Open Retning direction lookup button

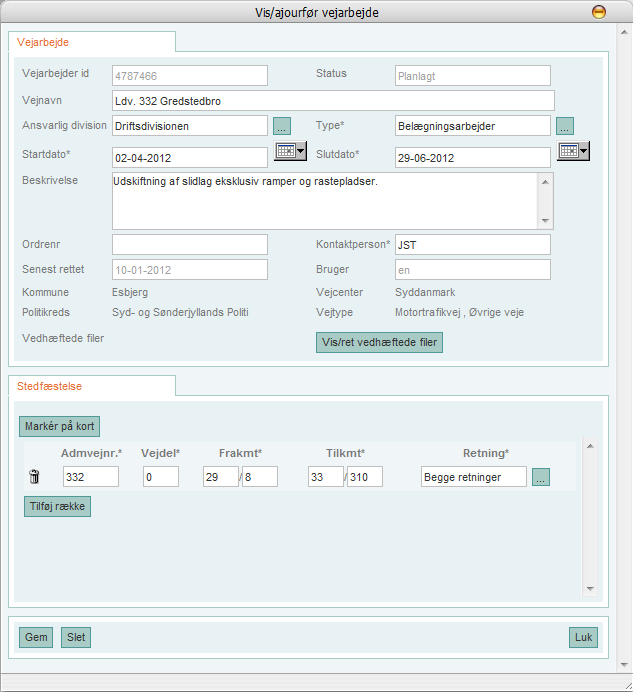pos(540,477)
